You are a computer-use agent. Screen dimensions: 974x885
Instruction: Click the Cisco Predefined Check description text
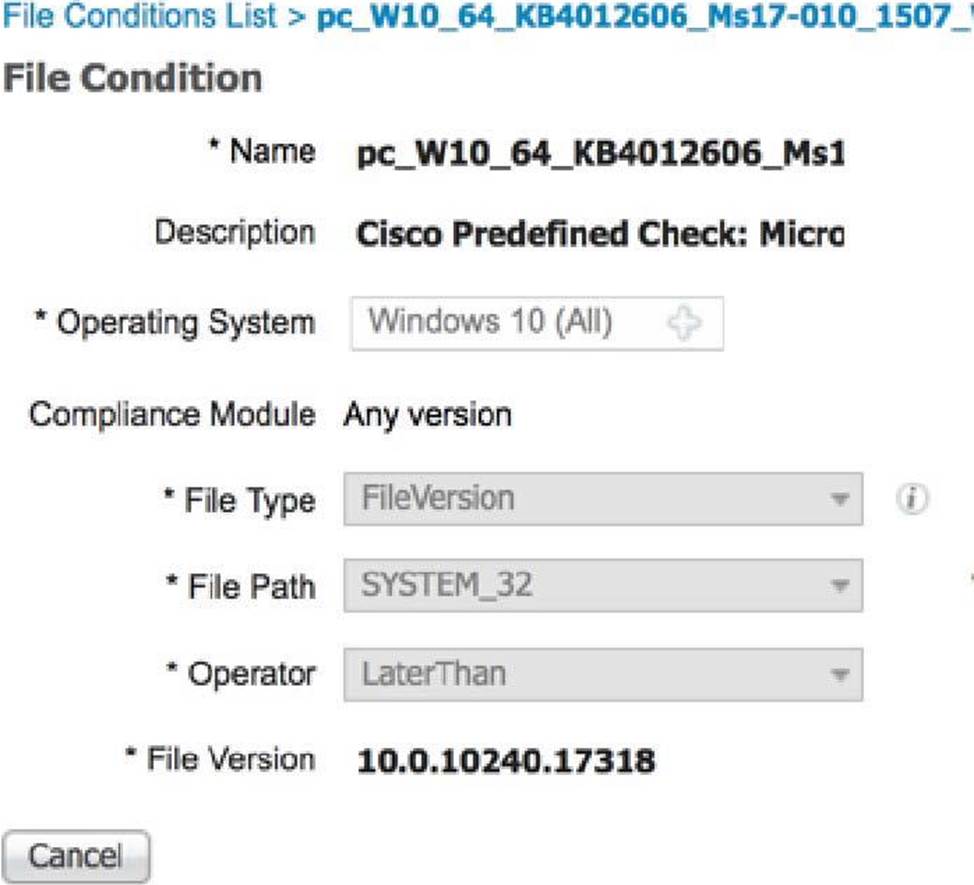600,236
